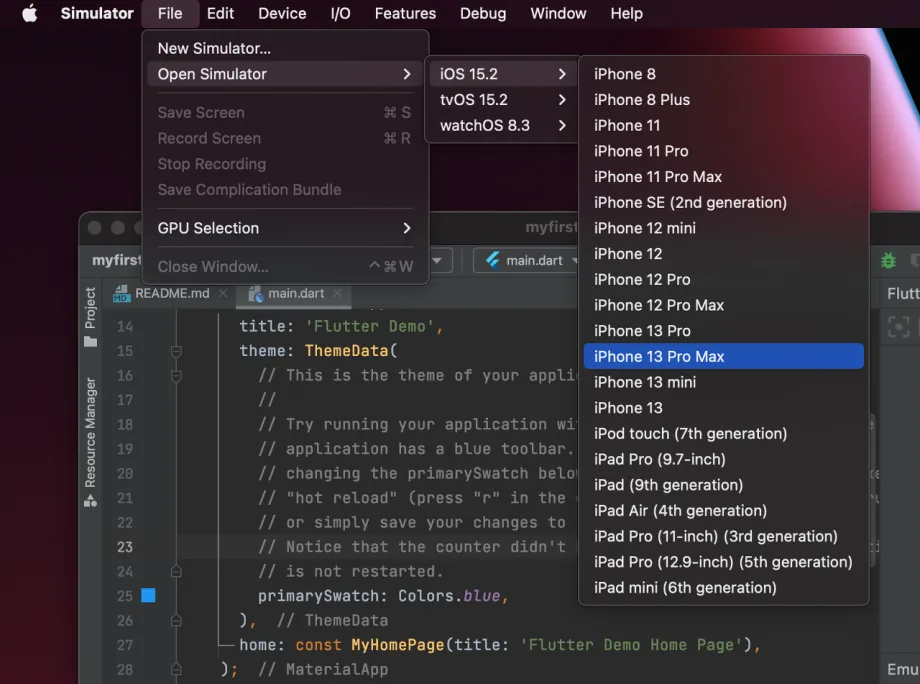Choose New Simulator... from File menu
The width and height of the screenshot is (920, 684).
[x=285, y=48]
